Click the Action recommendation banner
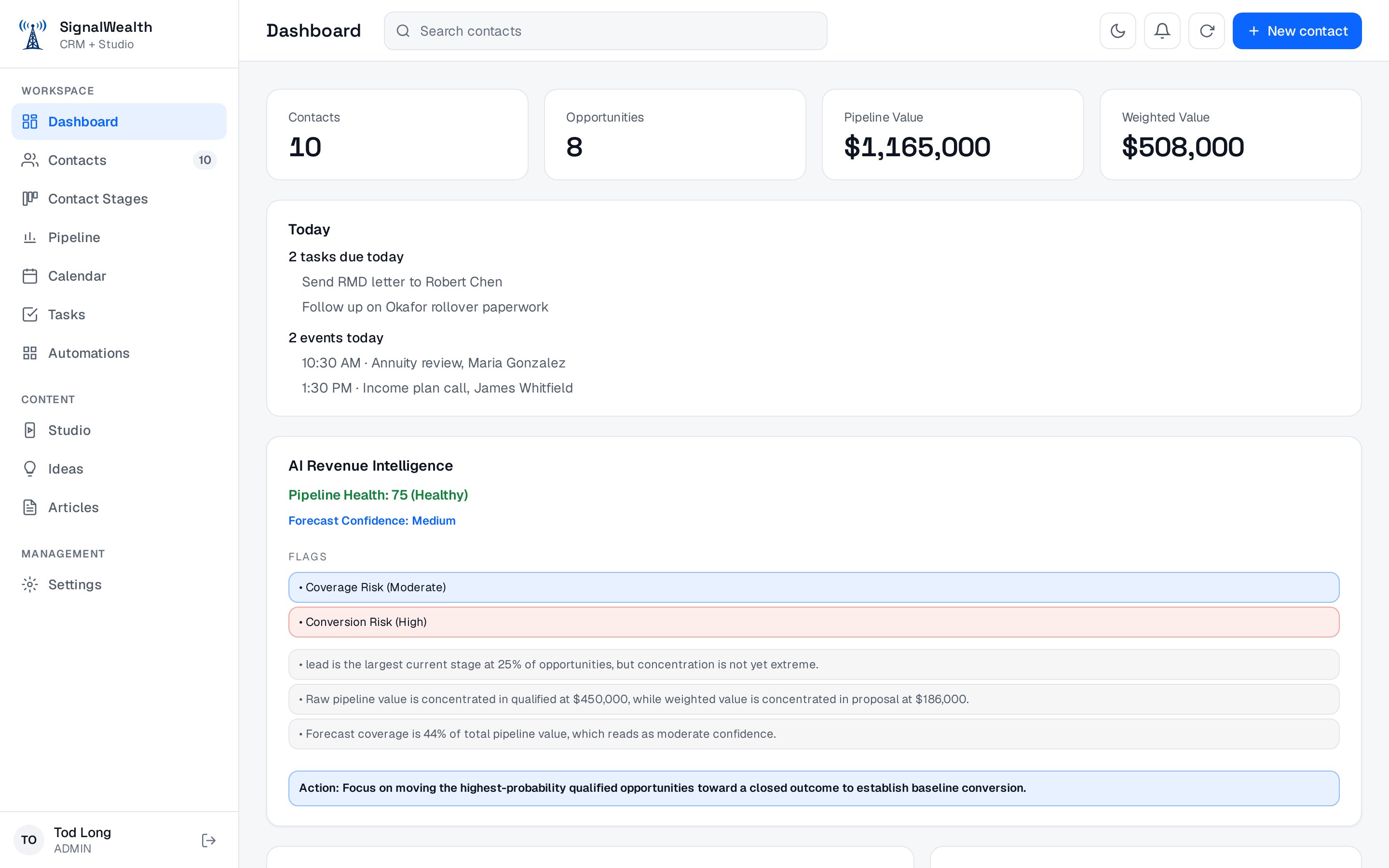1389x868 pixels. pyautogui.click(x=813, y=788)
